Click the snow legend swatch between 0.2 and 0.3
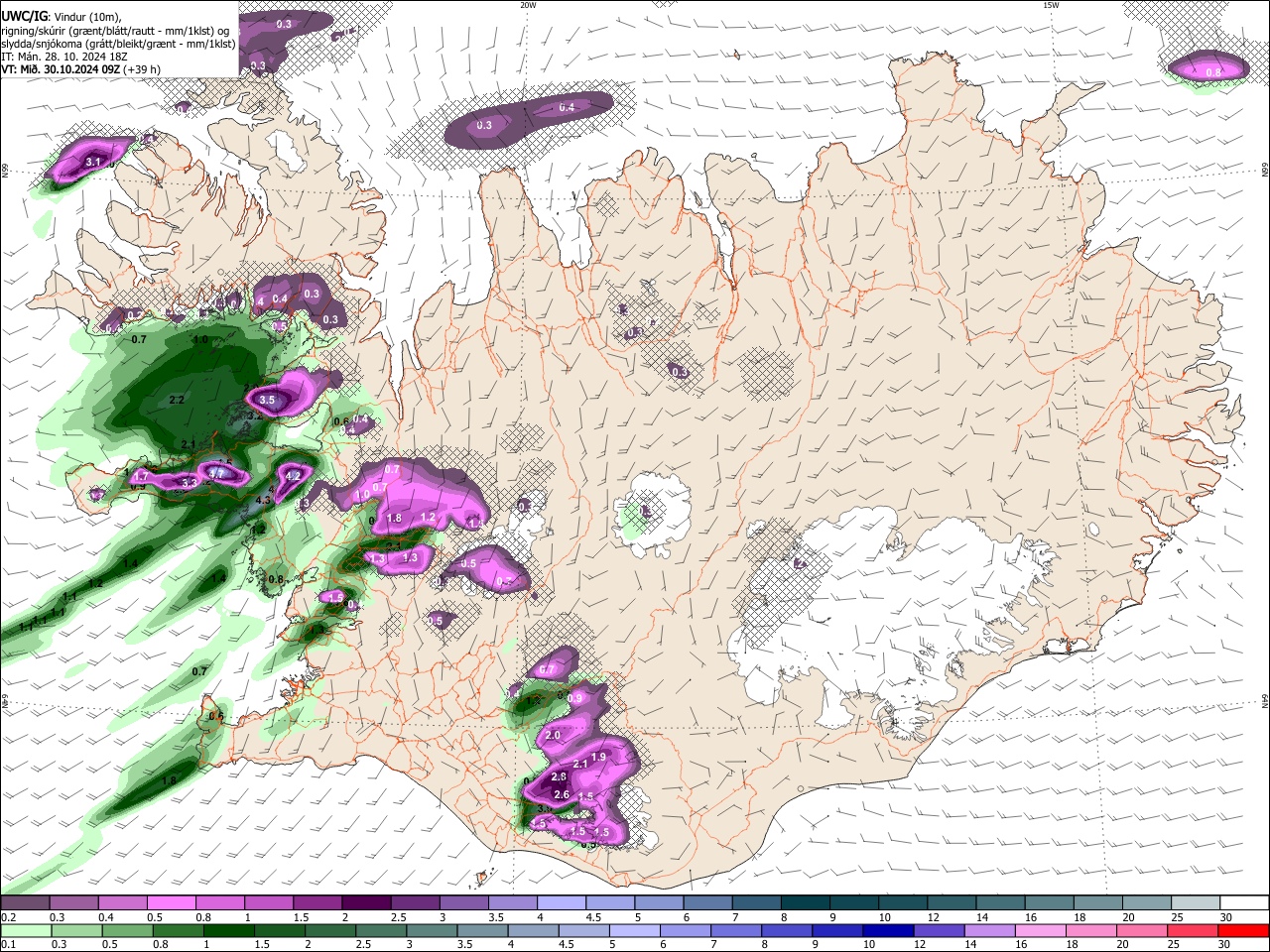The width and height of the screenshot is (1270, 952). pyautogui.click(x=25, y=903)
